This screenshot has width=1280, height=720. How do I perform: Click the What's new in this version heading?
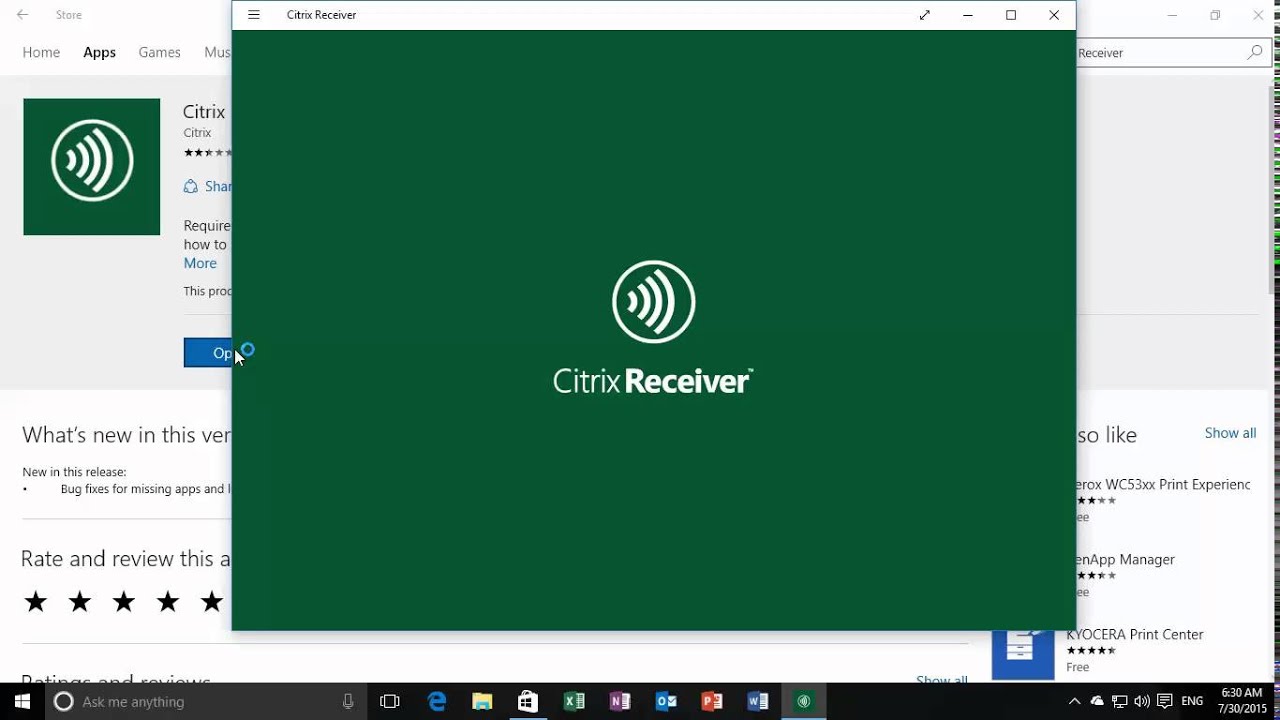[127, 435]
